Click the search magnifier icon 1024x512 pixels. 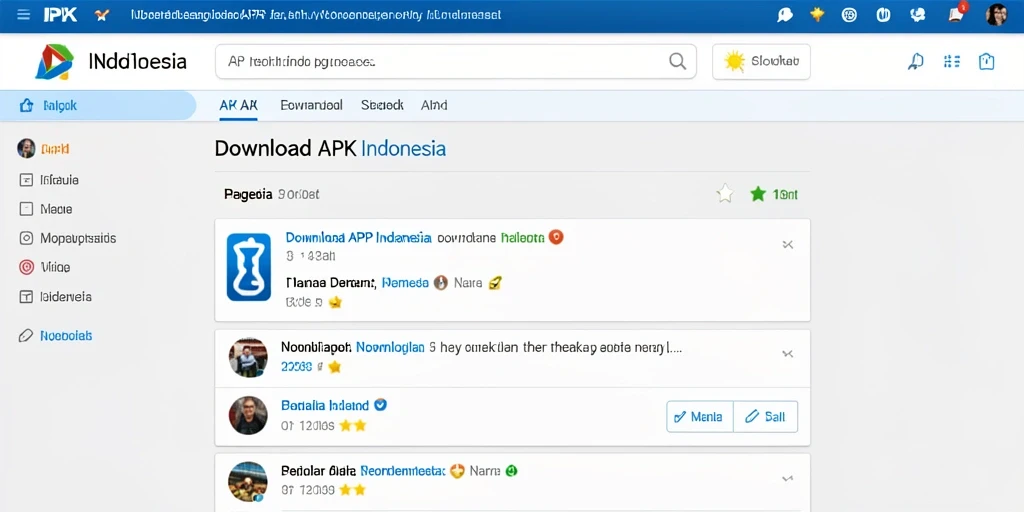(678, 61)
